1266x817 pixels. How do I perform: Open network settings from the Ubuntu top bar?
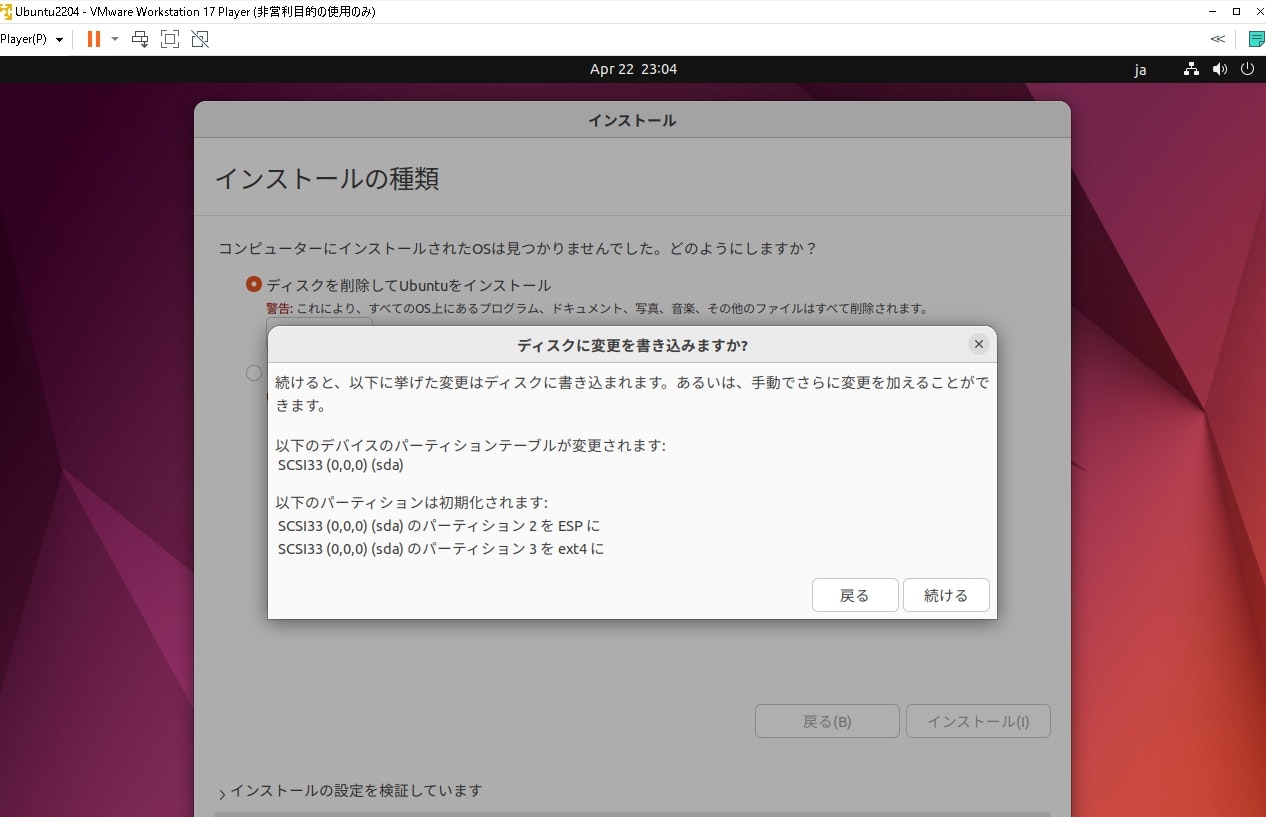click(1190, 69)
